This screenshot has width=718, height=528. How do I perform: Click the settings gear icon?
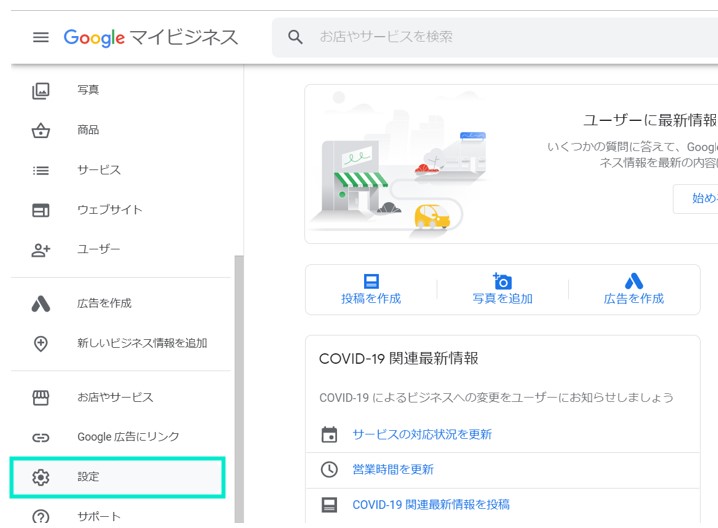click(41, 477)
